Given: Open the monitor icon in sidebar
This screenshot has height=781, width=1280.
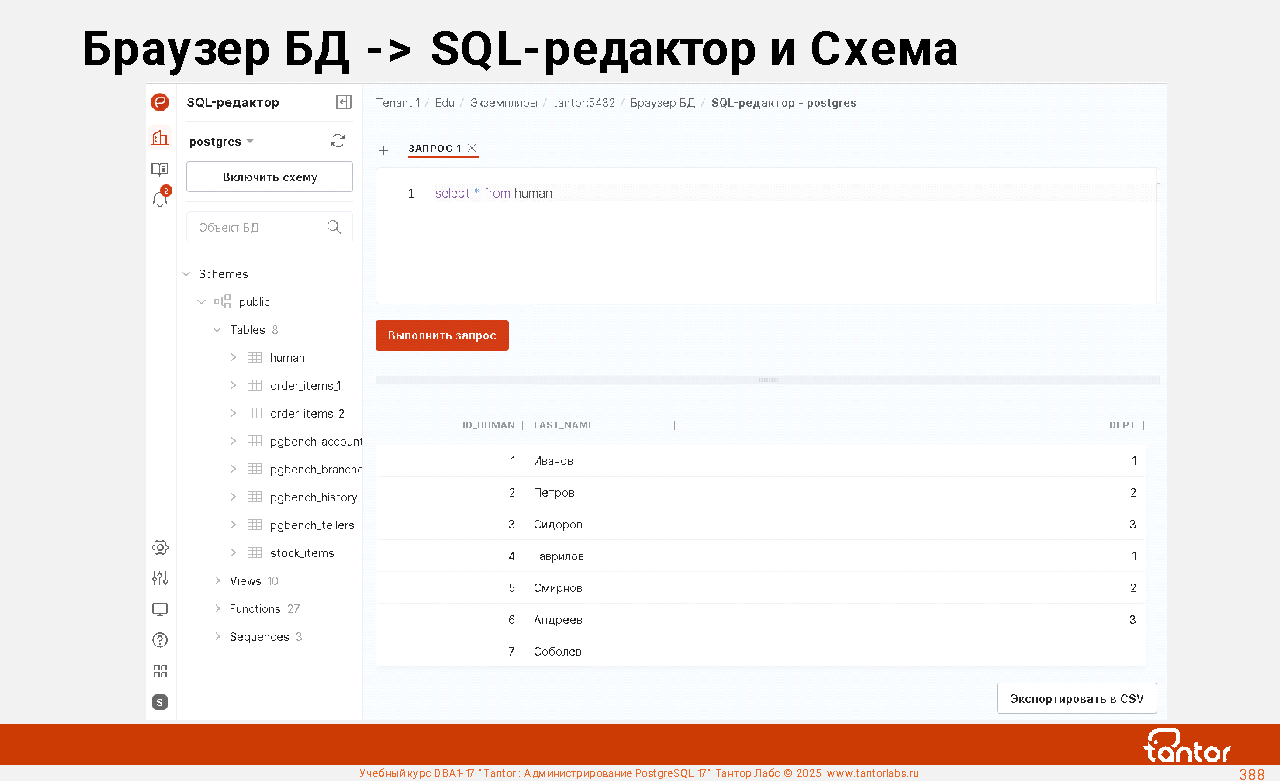Looking at the screenshot, I should pos(160,609).
